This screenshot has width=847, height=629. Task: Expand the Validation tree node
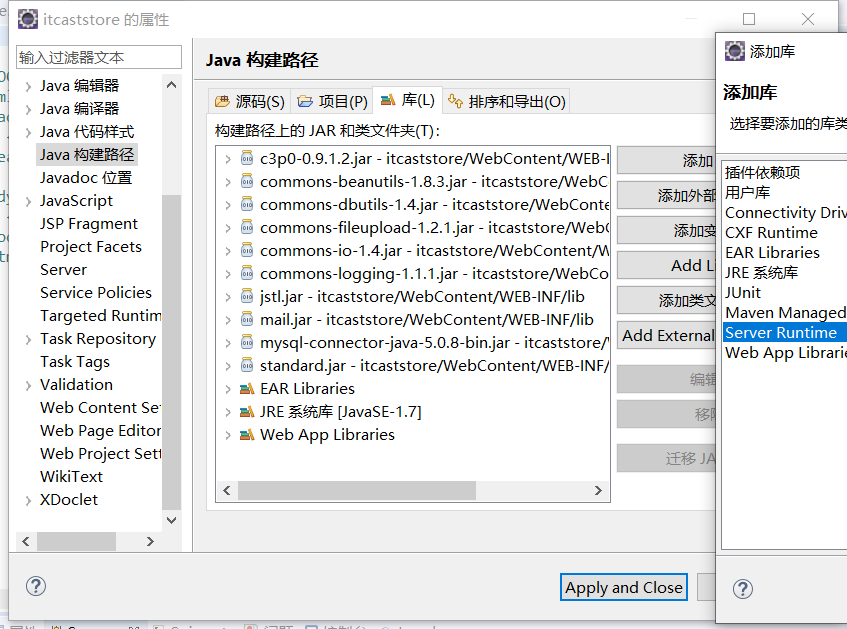click(28, 385)
